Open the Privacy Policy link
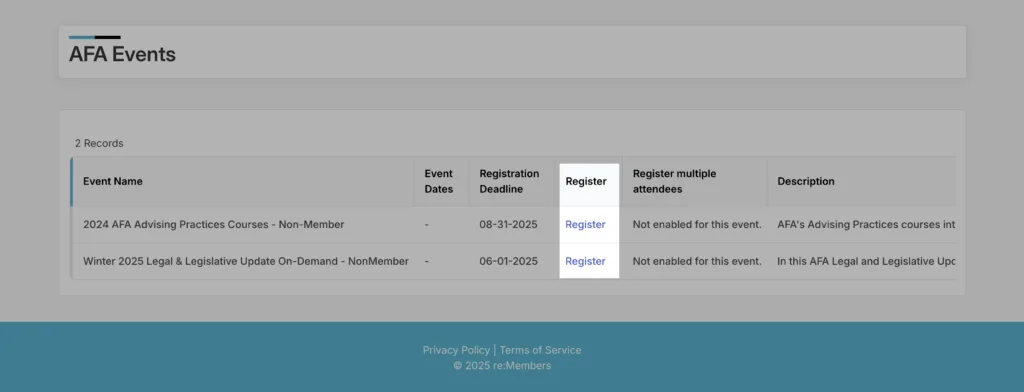1024x392 pixels. tap(456, 350)
